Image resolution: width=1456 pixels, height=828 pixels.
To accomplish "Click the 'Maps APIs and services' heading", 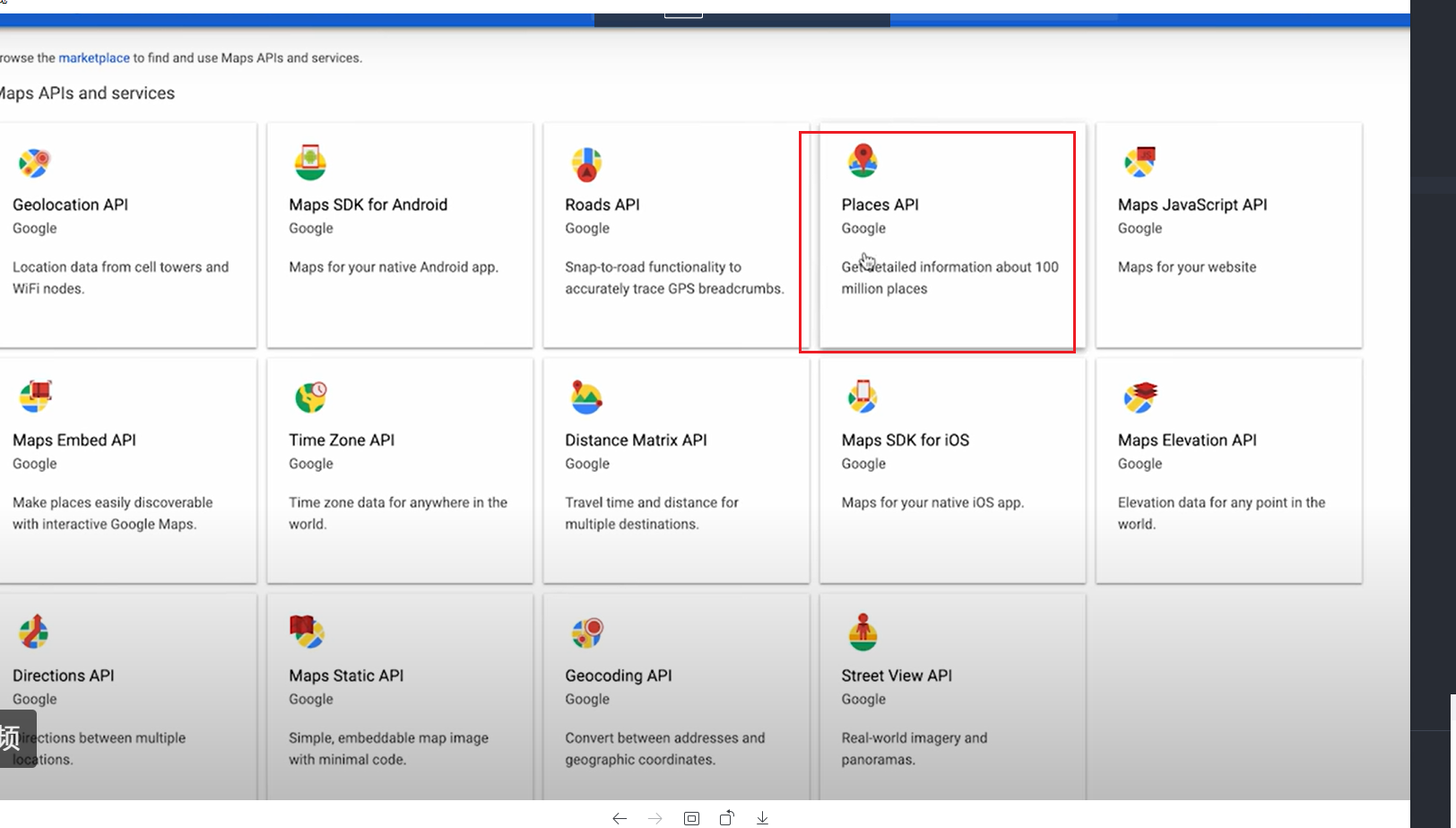I will [87, 93].
